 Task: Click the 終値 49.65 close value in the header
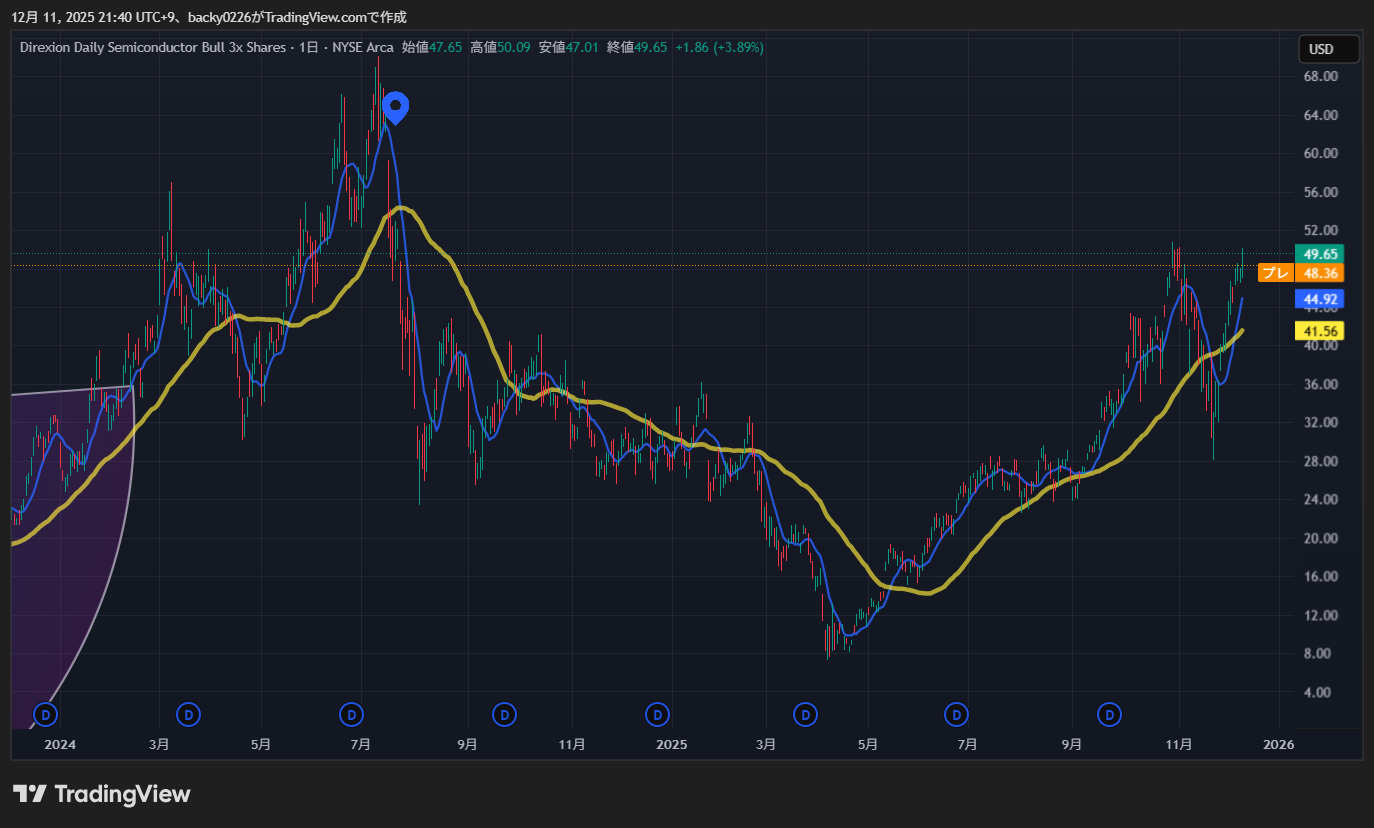pyautogui.click(x=638, y=47)
